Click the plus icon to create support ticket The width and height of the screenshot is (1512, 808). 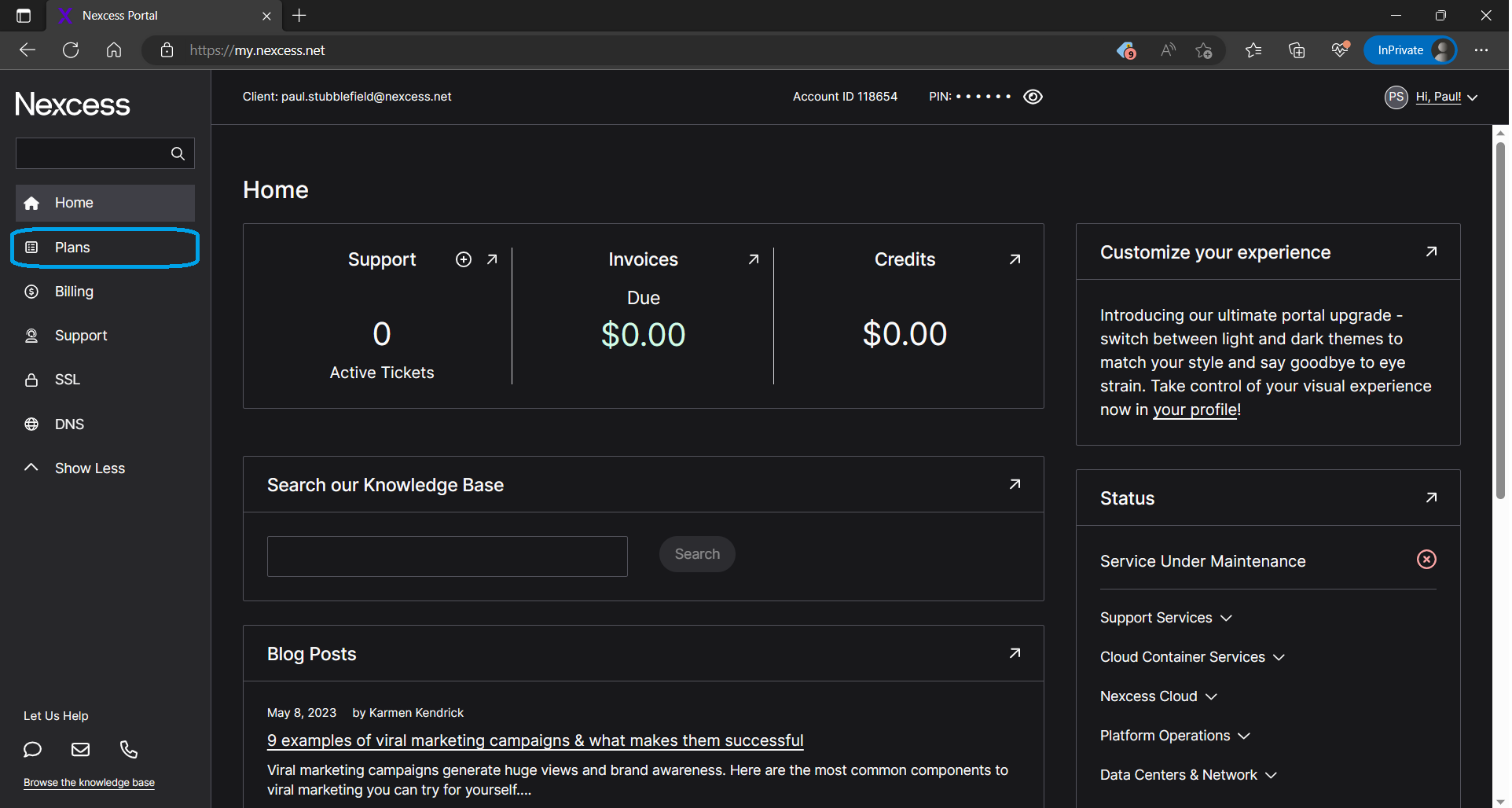(x=464, y=259)
